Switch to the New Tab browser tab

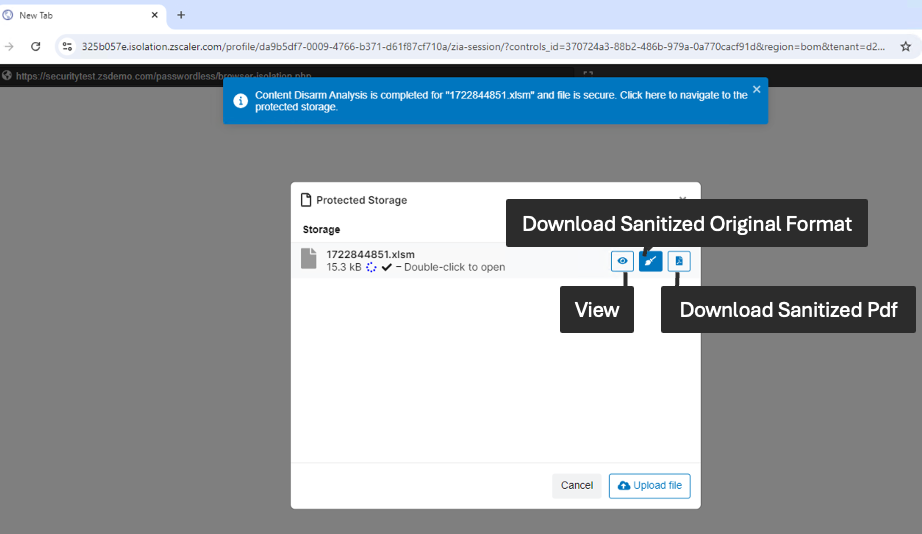pyautogui.click(x=80, y=15)
